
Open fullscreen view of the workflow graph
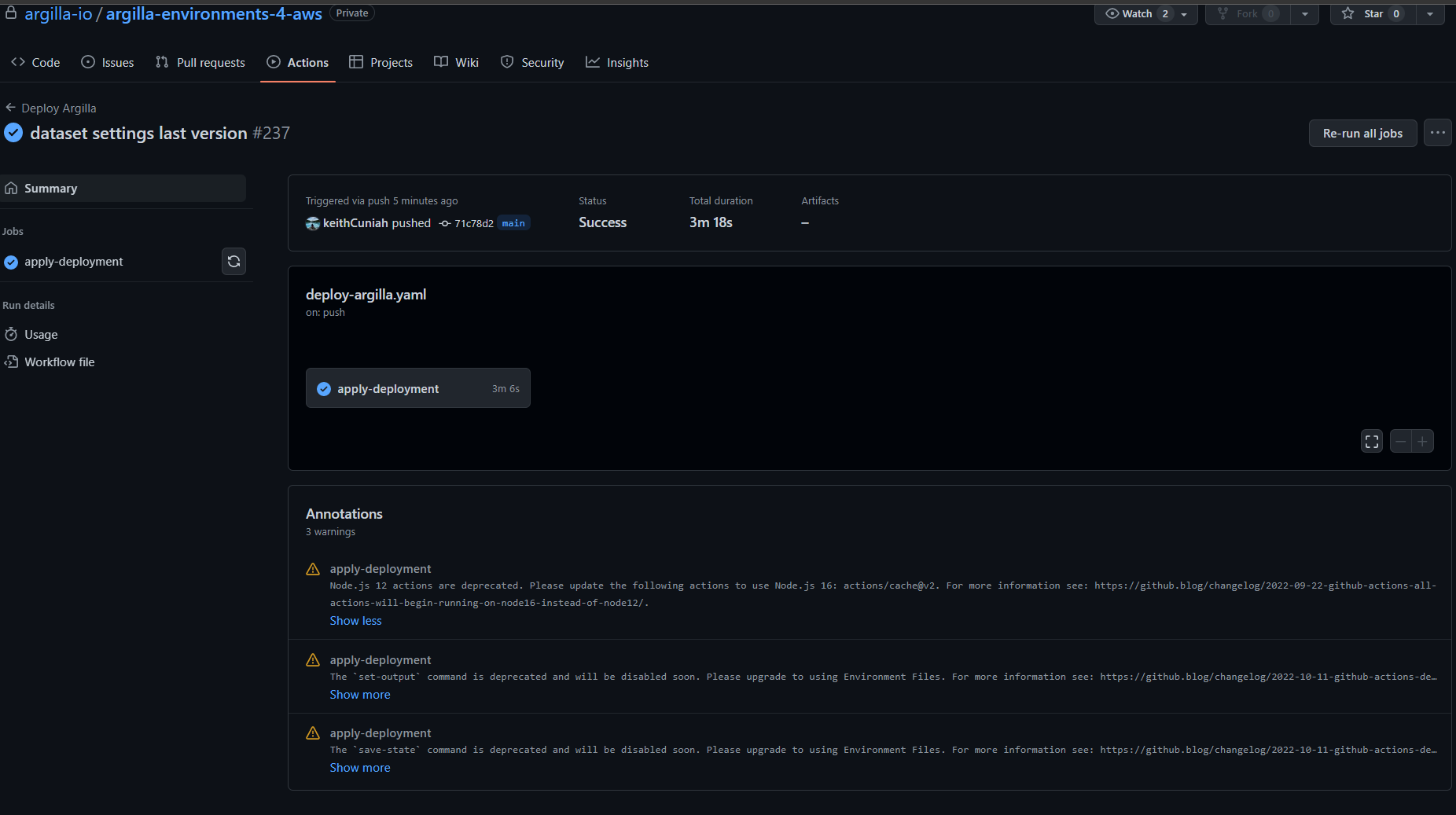point(1371,441)
